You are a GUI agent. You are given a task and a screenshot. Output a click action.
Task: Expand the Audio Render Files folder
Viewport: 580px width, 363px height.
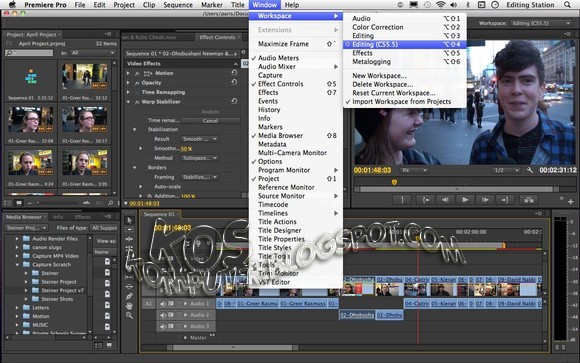point(17,239)
